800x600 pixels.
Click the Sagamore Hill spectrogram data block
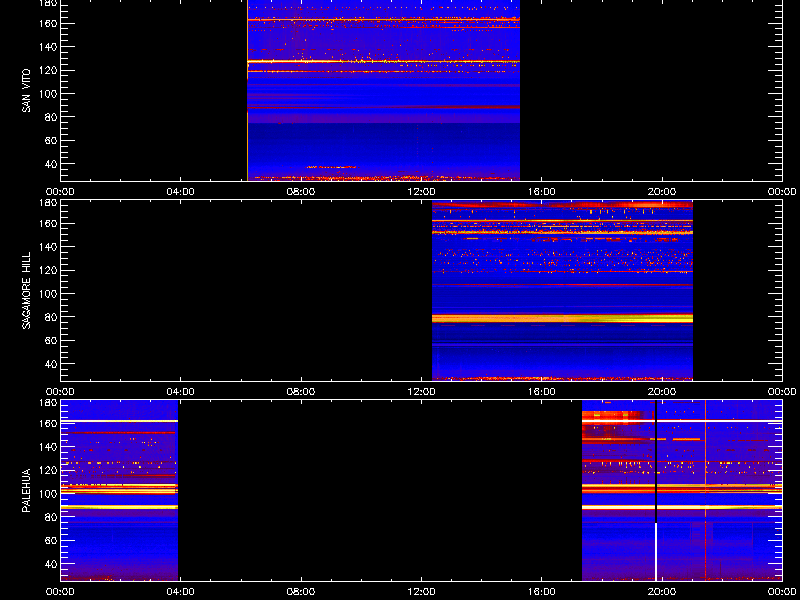562,291
